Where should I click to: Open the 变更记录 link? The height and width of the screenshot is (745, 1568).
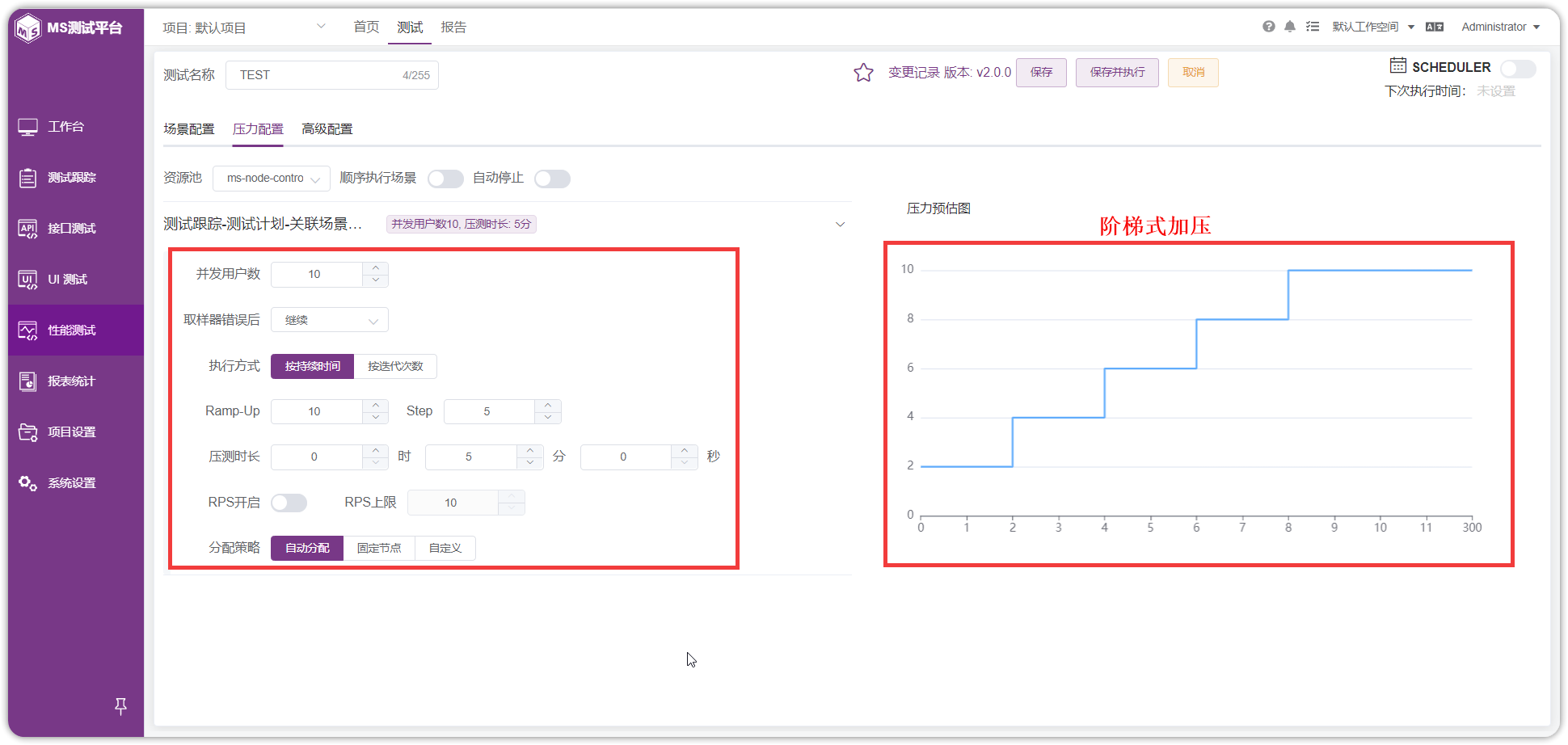click(914, 73)
